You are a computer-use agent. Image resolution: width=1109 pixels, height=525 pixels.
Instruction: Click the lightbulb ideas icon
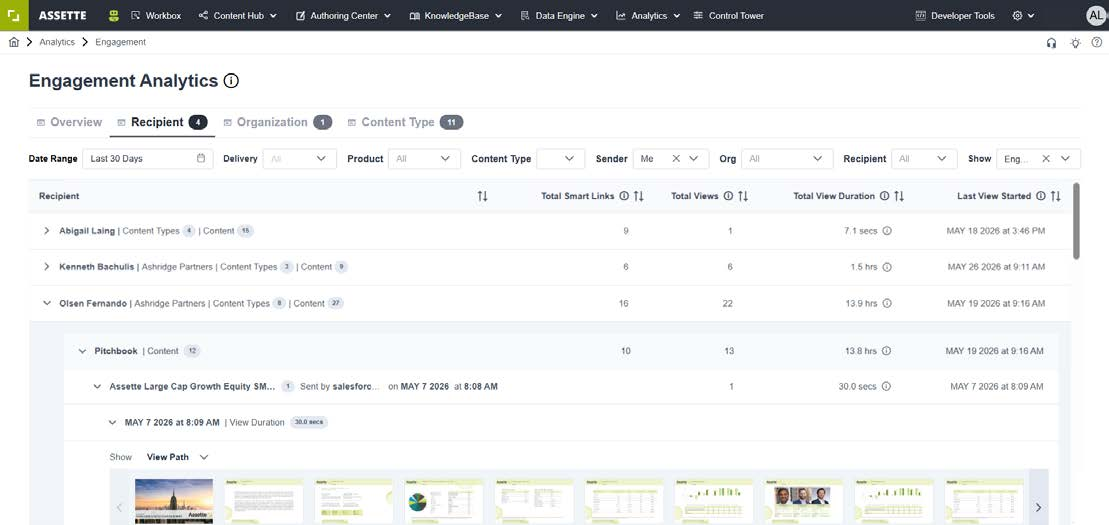pyautogui.click(x=1075, y=43)
